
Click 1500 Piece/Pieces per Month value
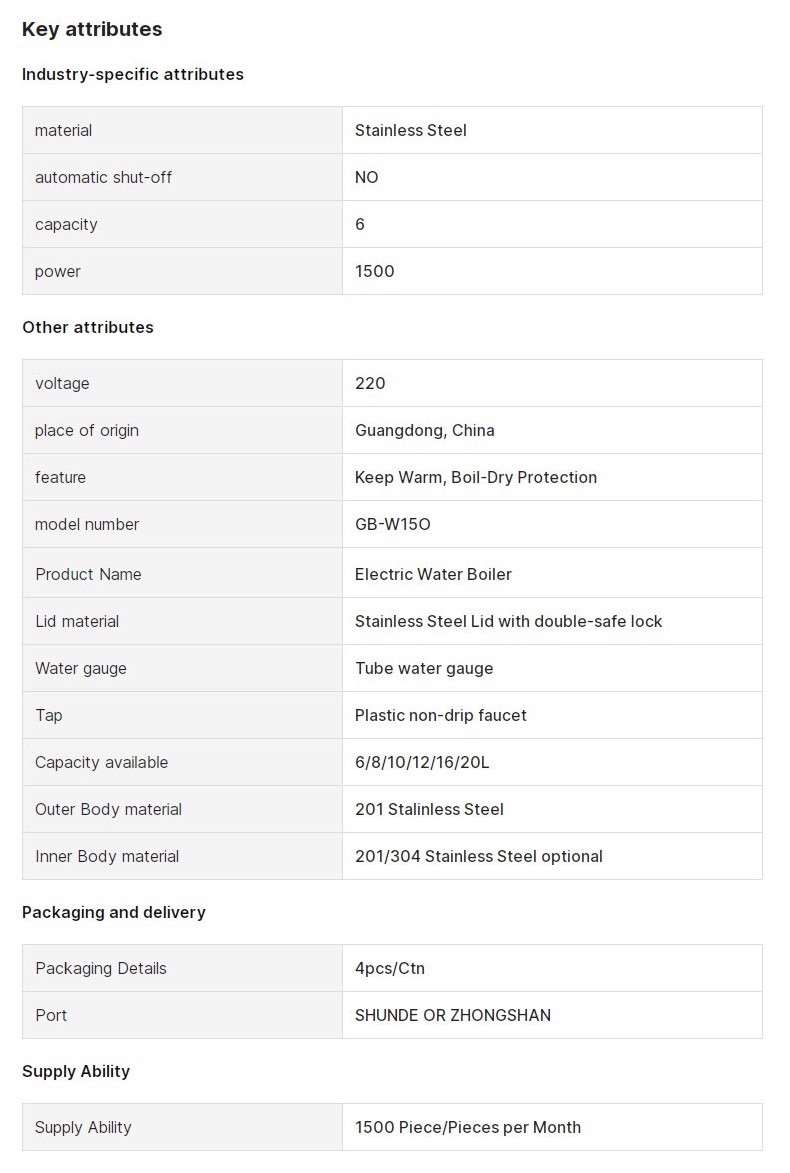[468, 1127]
